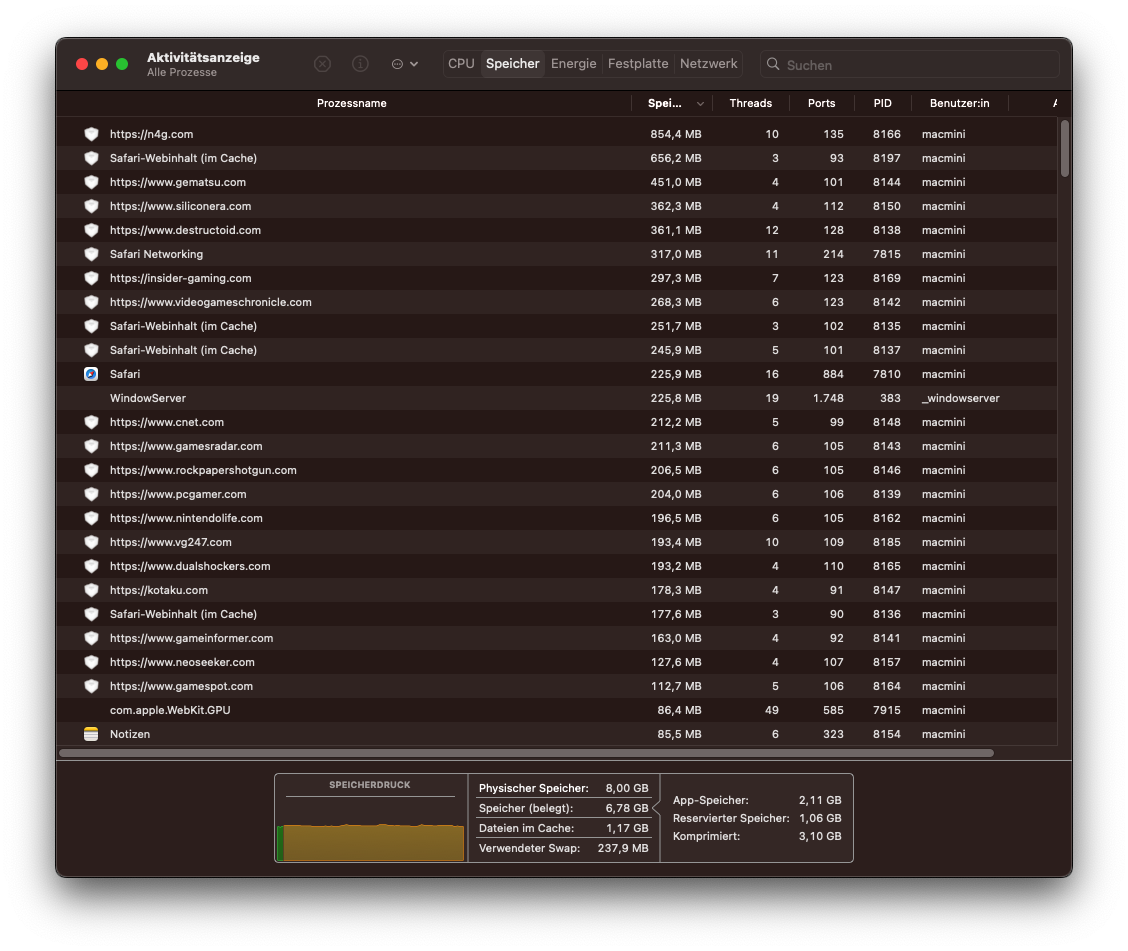1128x951 pixels.
Task: Click shield icon next to vg247.com
Action: tap(91, 542)
